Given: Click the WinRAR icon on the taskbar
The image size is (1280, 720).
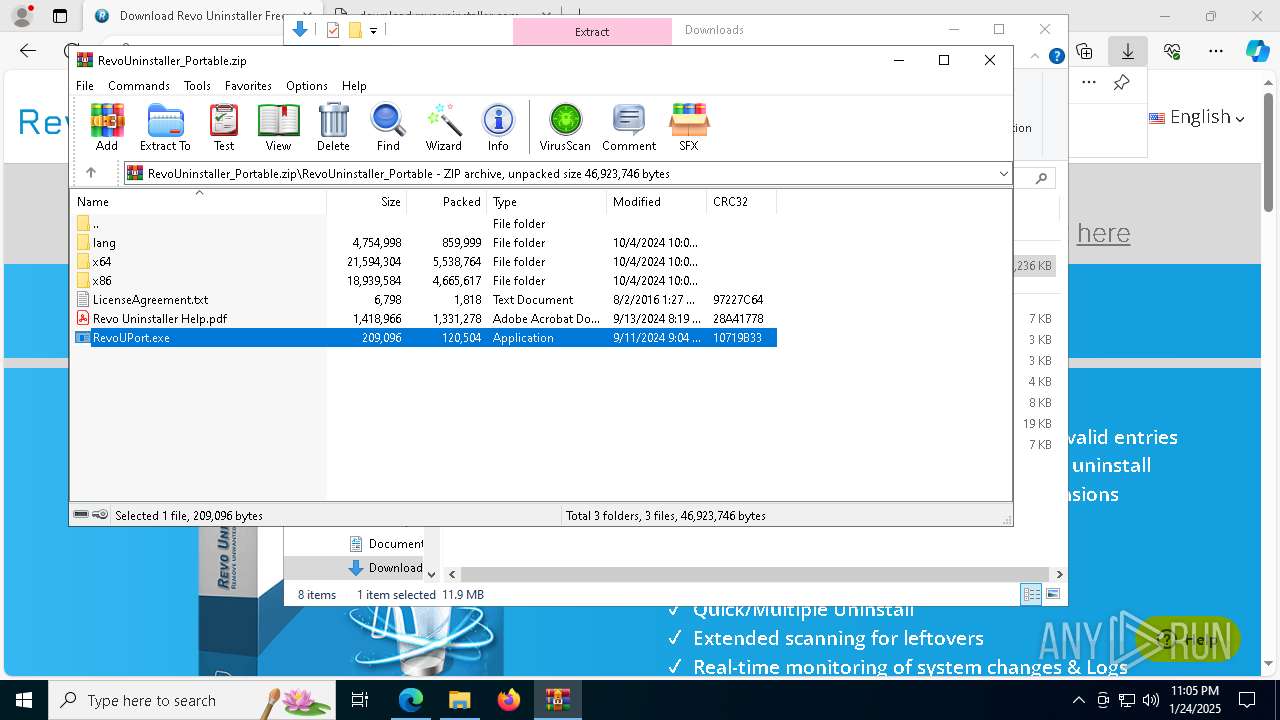Looking at the screenshot, I should (x=557, y=700).
